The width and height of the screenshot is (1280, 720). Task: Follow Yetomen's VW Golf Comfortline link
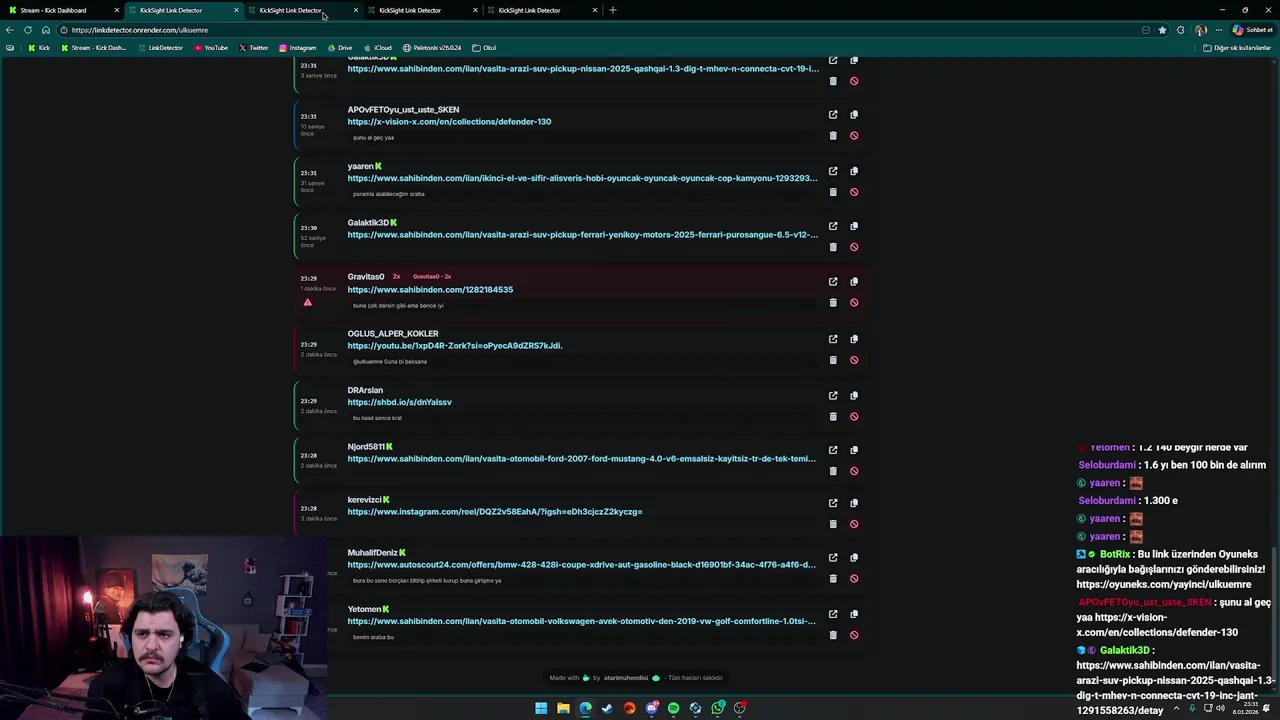[581, 621]
